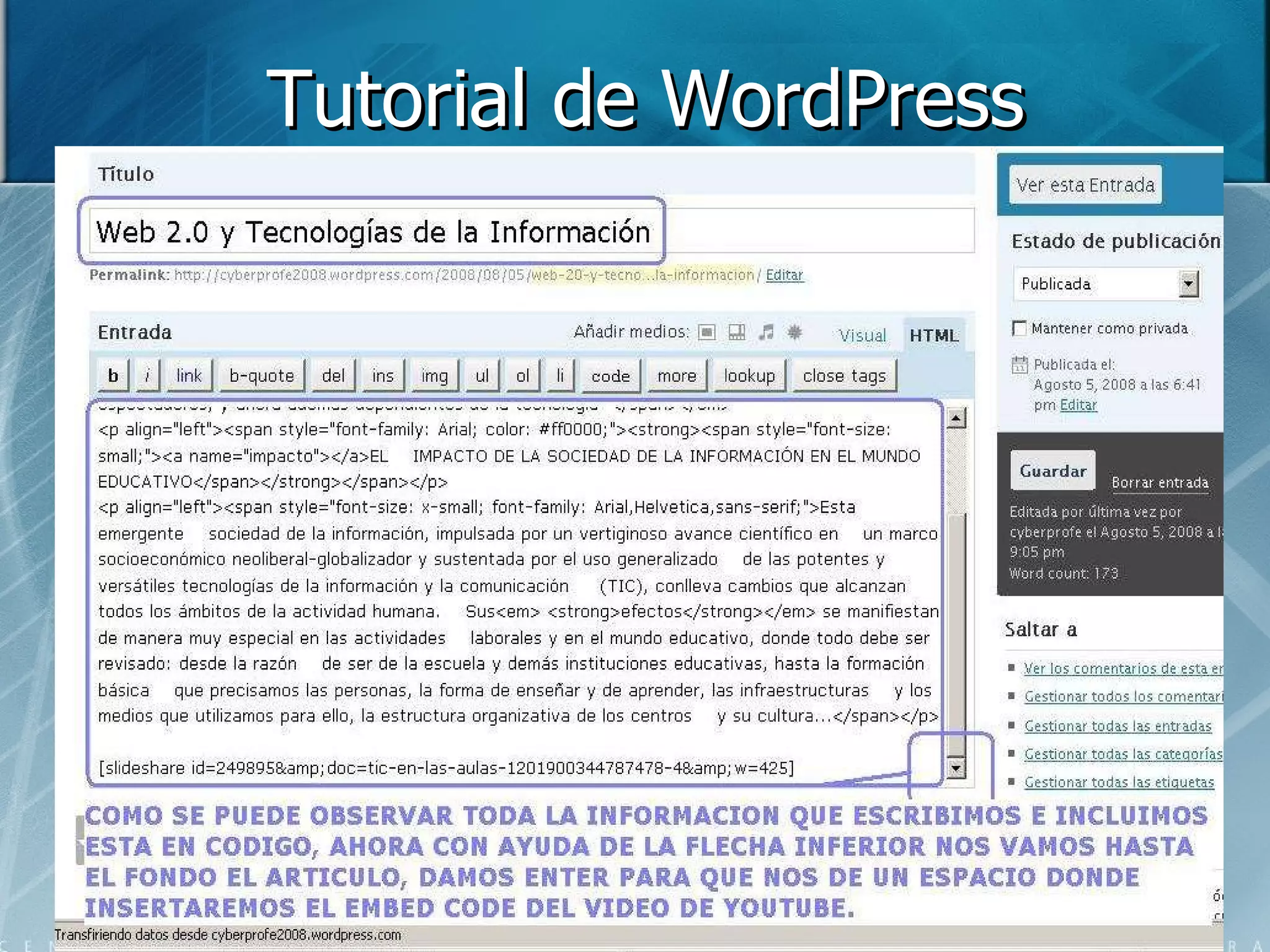
Task: Click the scrollbar up arrow of editor
Action: coord(956,418)
